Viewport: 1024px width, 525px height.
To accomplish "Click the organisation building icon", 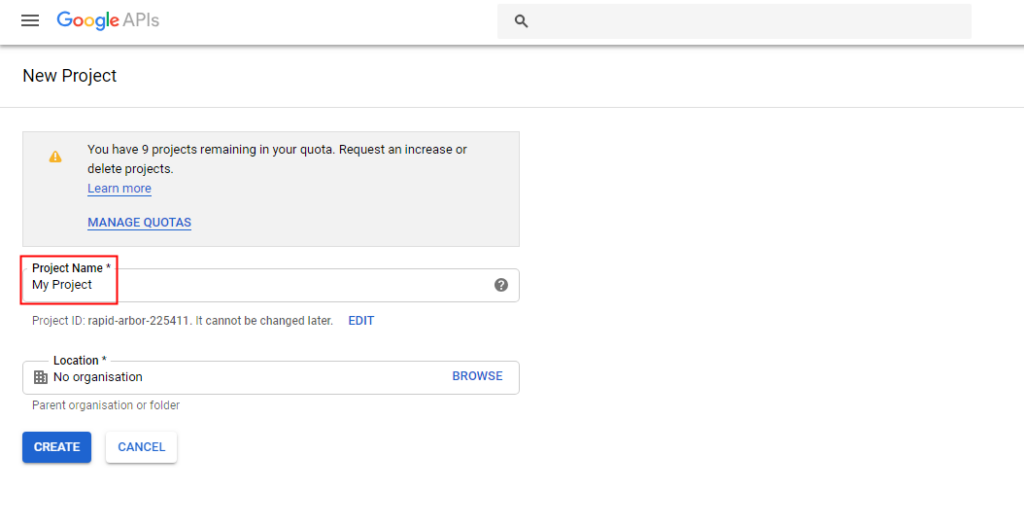I will [x=40, y=377].
